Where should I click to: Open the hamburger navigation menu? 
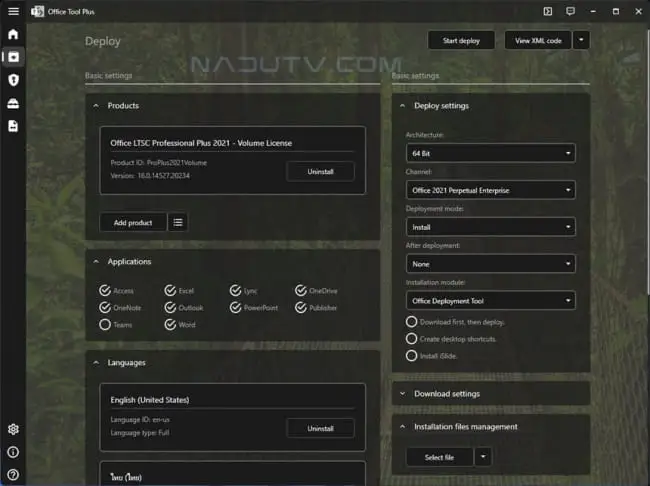tap(13, 11)
